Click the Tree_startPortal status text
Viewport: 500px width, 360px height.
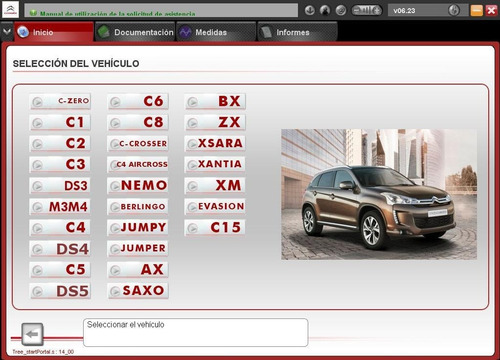(43, 352)
